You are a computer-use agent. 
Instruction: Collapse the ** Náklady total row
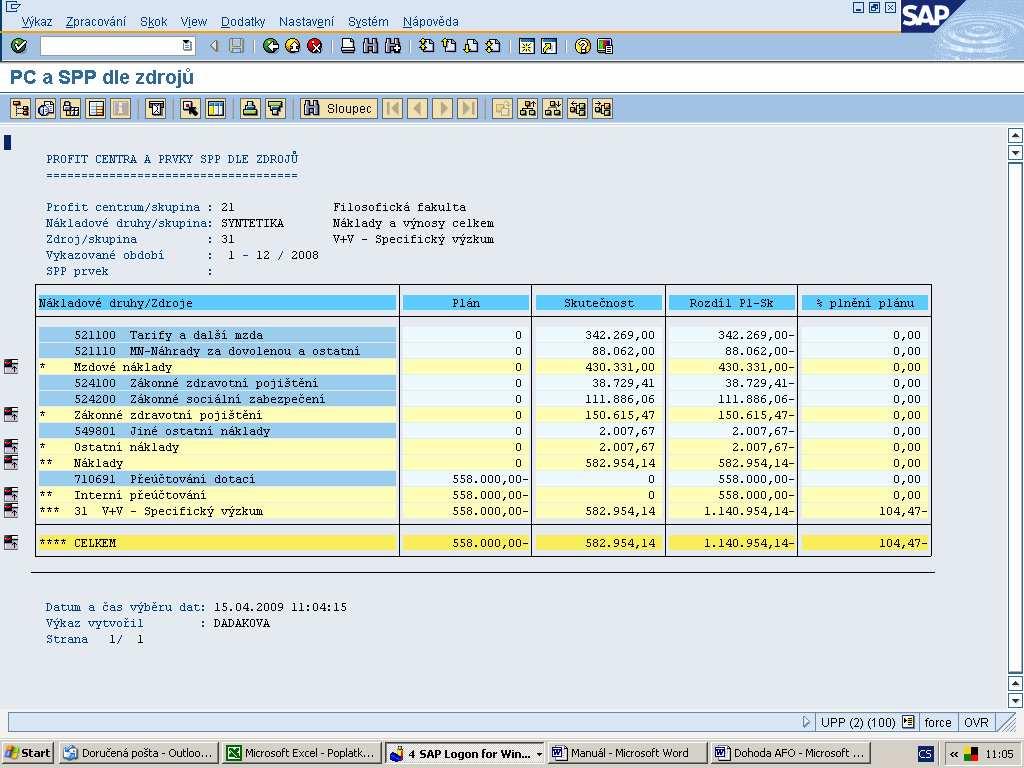tap(11, 462)
